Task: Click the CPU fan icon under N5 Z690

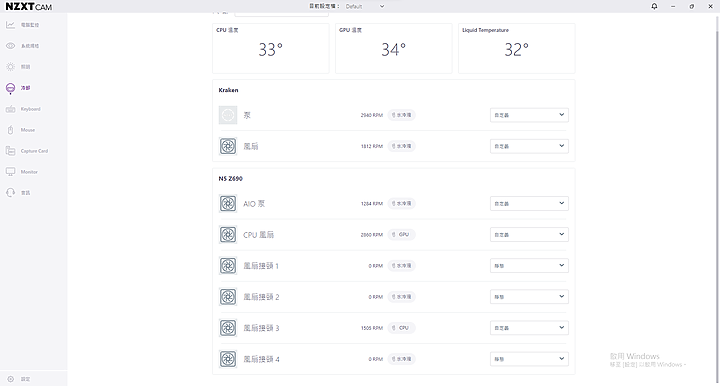Action: [x=228, y=235]
